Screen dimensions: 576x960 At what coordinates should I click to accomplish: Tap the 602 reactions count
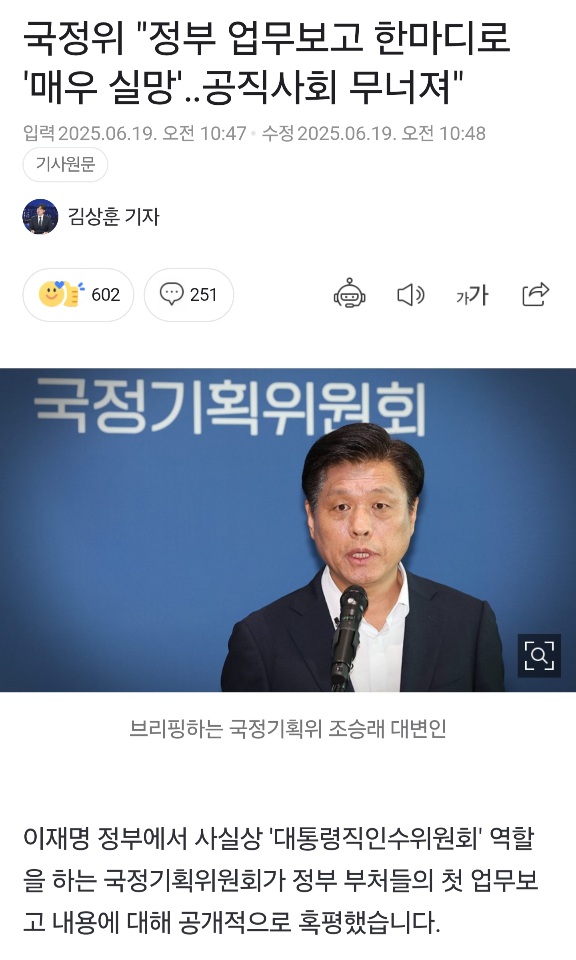pyautogui.click(x=105, y=294)
